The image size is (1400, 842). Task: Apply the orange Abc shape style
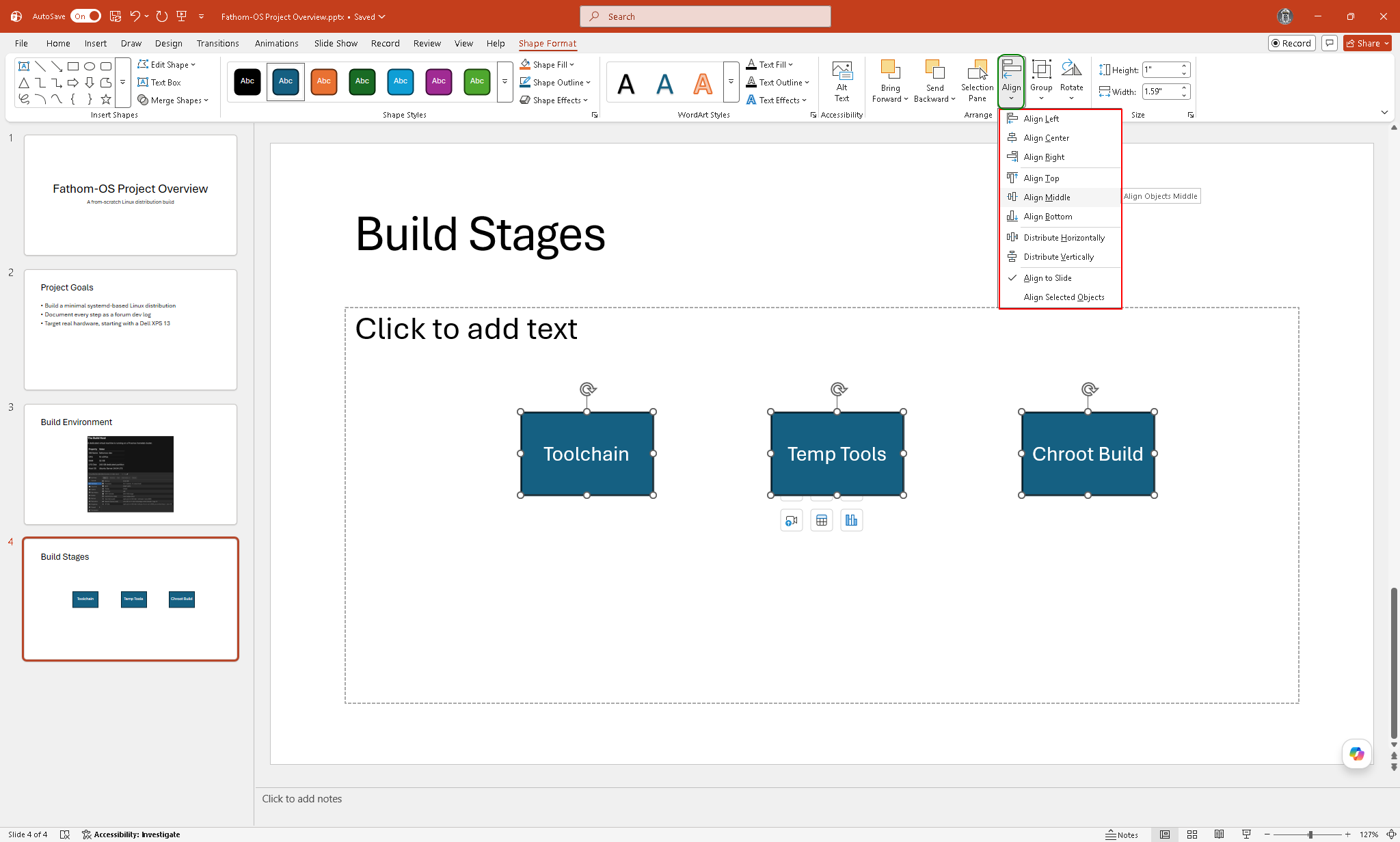[324, 81]
